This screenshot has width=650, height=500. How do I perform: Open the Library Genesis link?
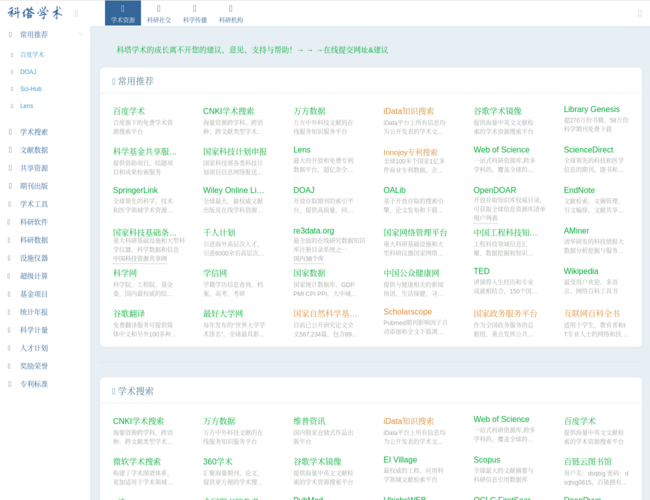(x=591, y=110)
